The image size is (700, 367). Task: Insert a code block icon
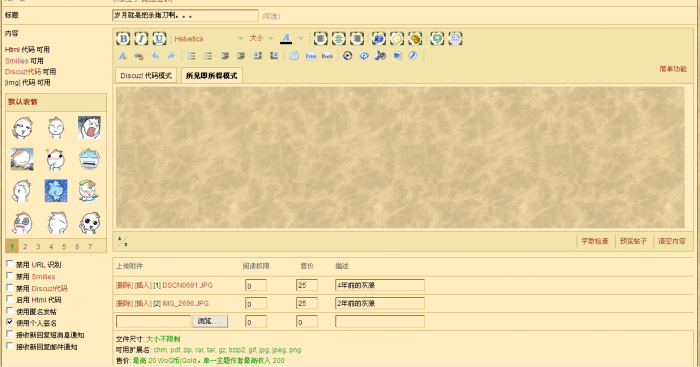tap(455, 38)
